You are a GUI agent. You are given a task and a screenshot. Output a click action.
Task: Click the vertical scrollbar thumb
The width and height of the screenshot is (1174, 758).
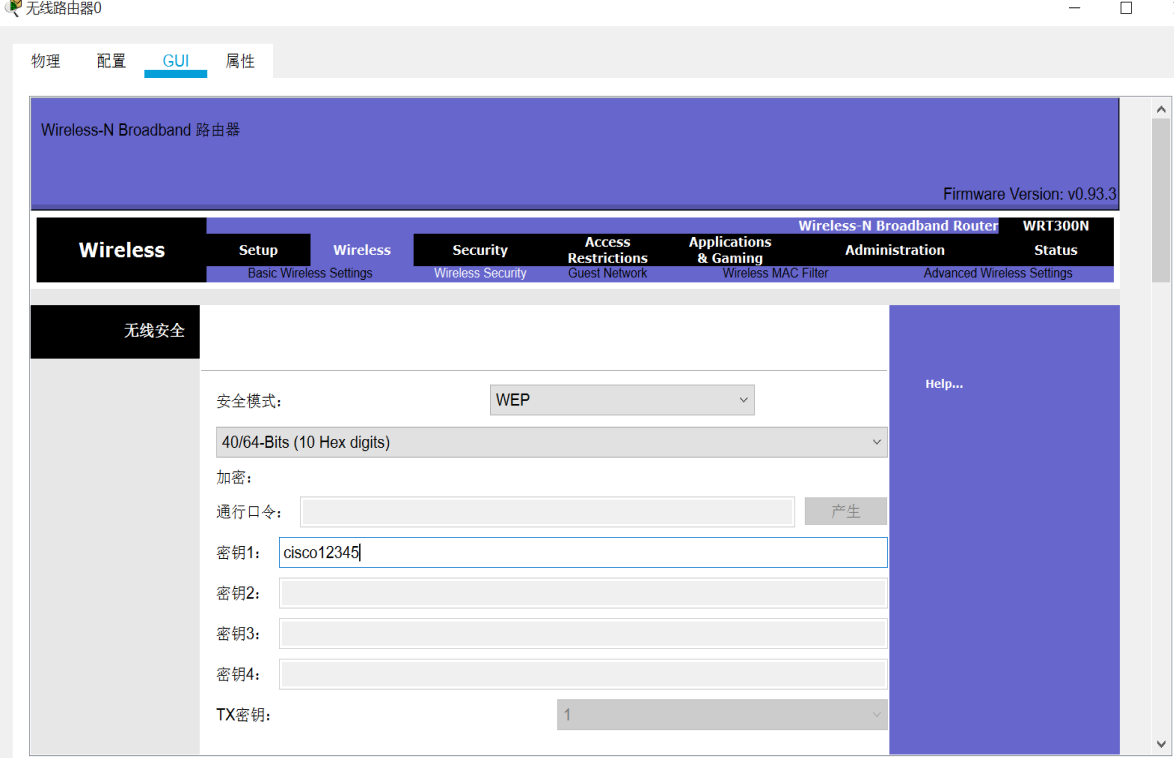1161,200
